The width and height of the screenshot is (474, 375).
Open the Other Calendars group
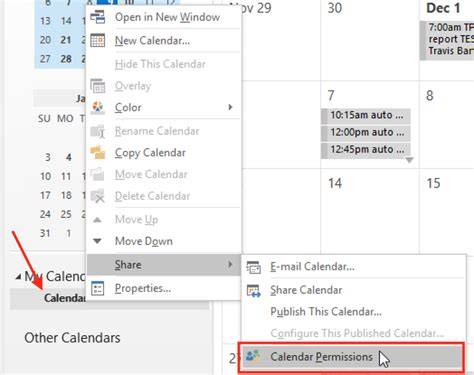tap(72, 338)
